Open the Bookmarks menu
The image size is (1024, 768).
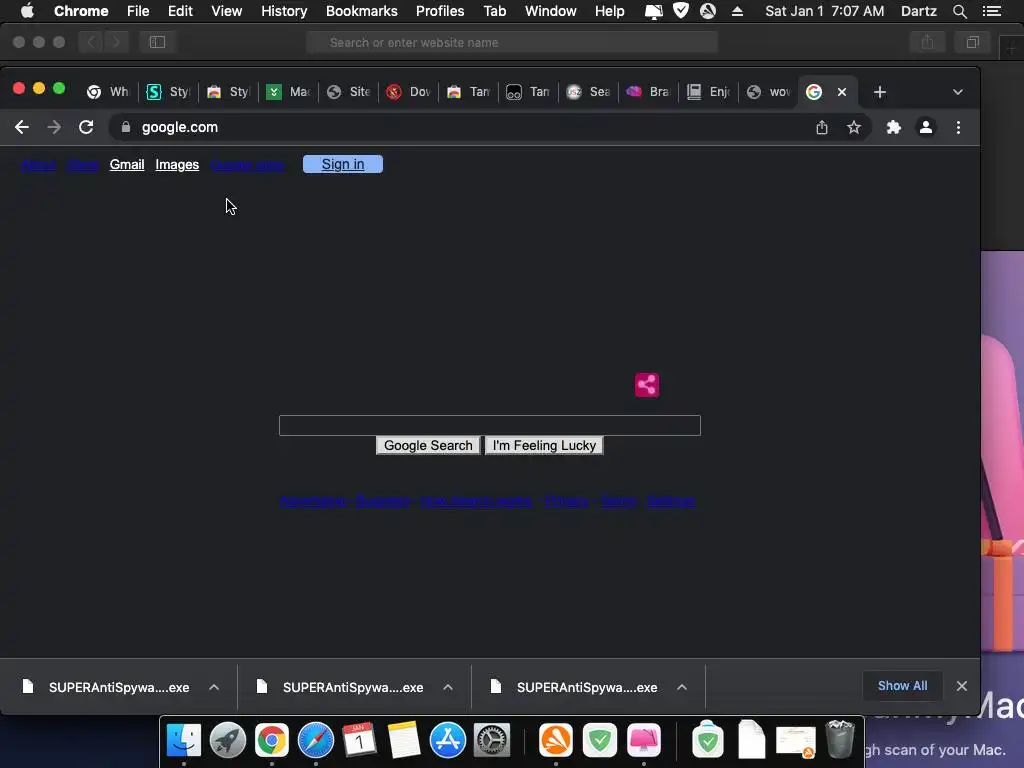point(362,11)
